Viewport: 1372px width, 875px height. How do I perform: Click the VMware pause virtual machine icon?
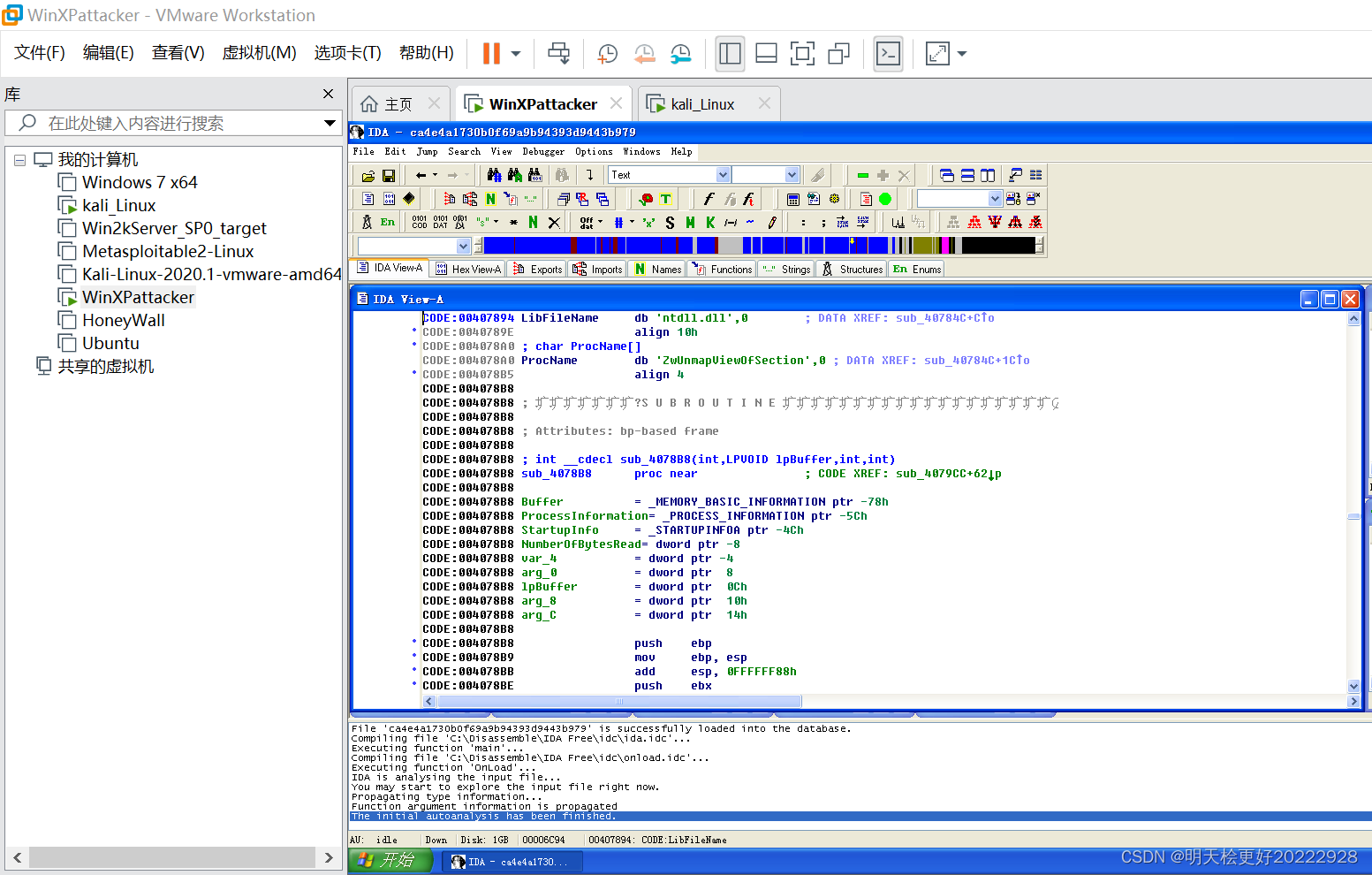pyautogui.click(x=491, y=54)
